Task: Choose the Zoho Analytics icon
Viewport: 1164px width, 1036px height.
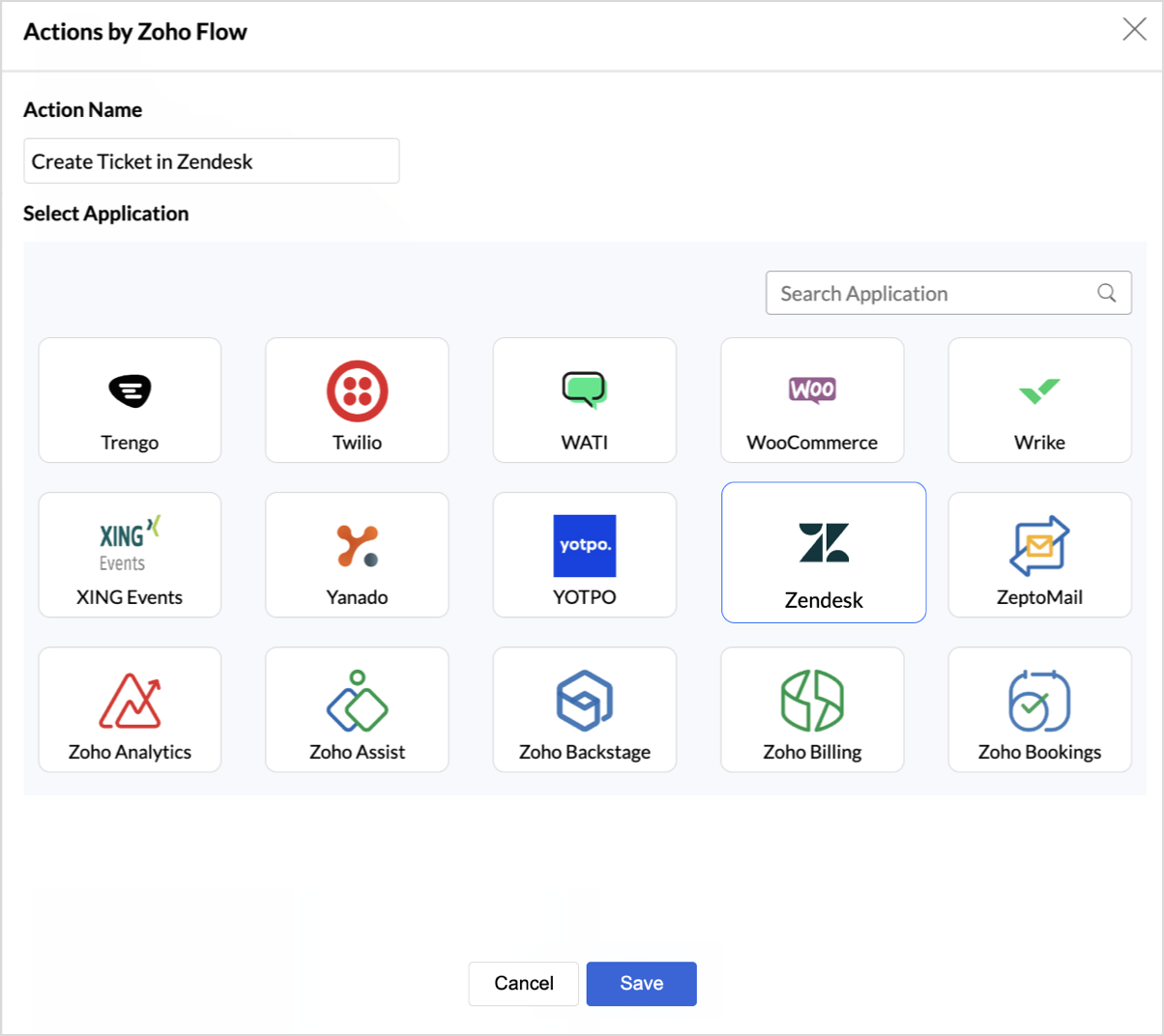Action: [x=130, y=700]
